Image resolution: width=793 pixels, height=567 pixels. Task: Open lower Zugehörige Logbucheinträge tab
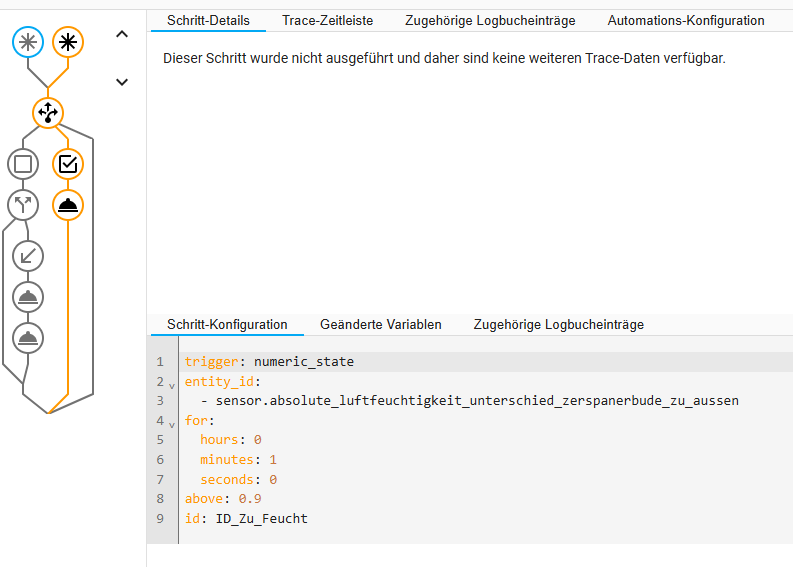pyautogui.click(x=558, y=324)
